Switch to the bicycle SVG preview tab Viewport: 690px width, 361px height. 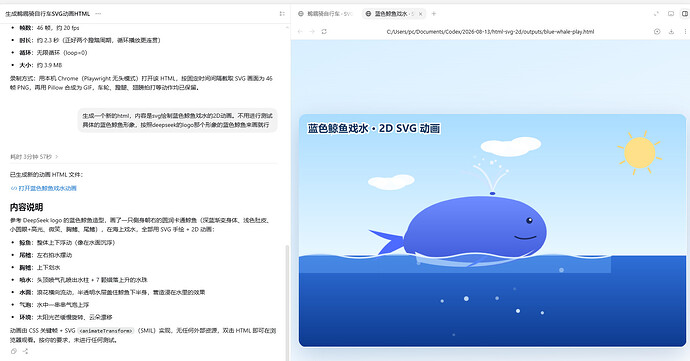[325, 14]
